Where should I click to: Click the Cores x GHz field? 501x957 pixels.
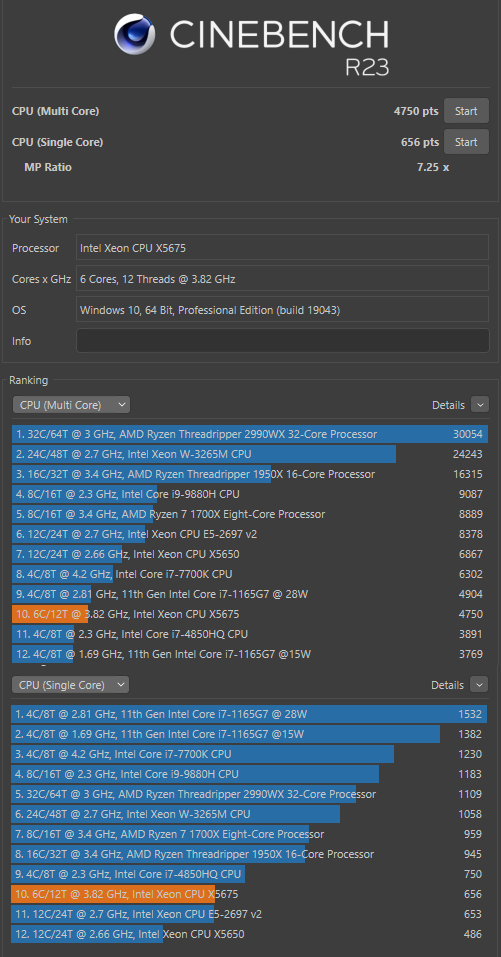pos(283,278)
